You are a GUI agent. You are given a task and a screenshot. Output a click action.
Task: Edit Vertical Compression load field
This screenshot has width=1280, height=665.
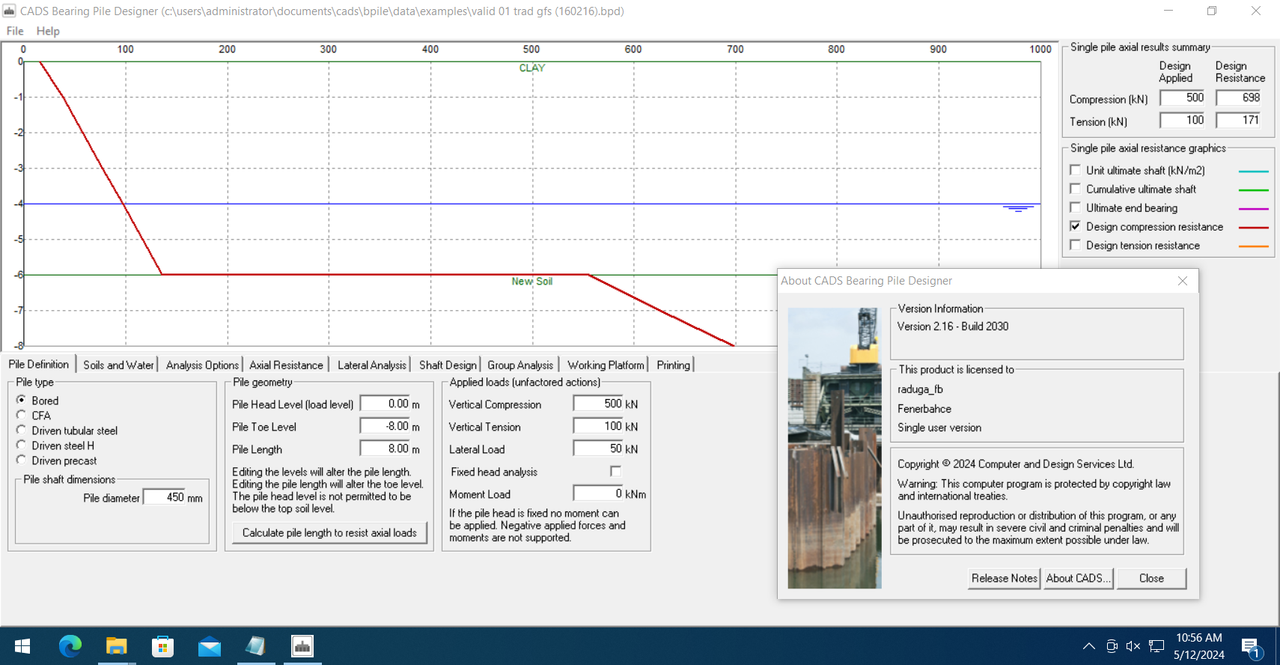598,404
